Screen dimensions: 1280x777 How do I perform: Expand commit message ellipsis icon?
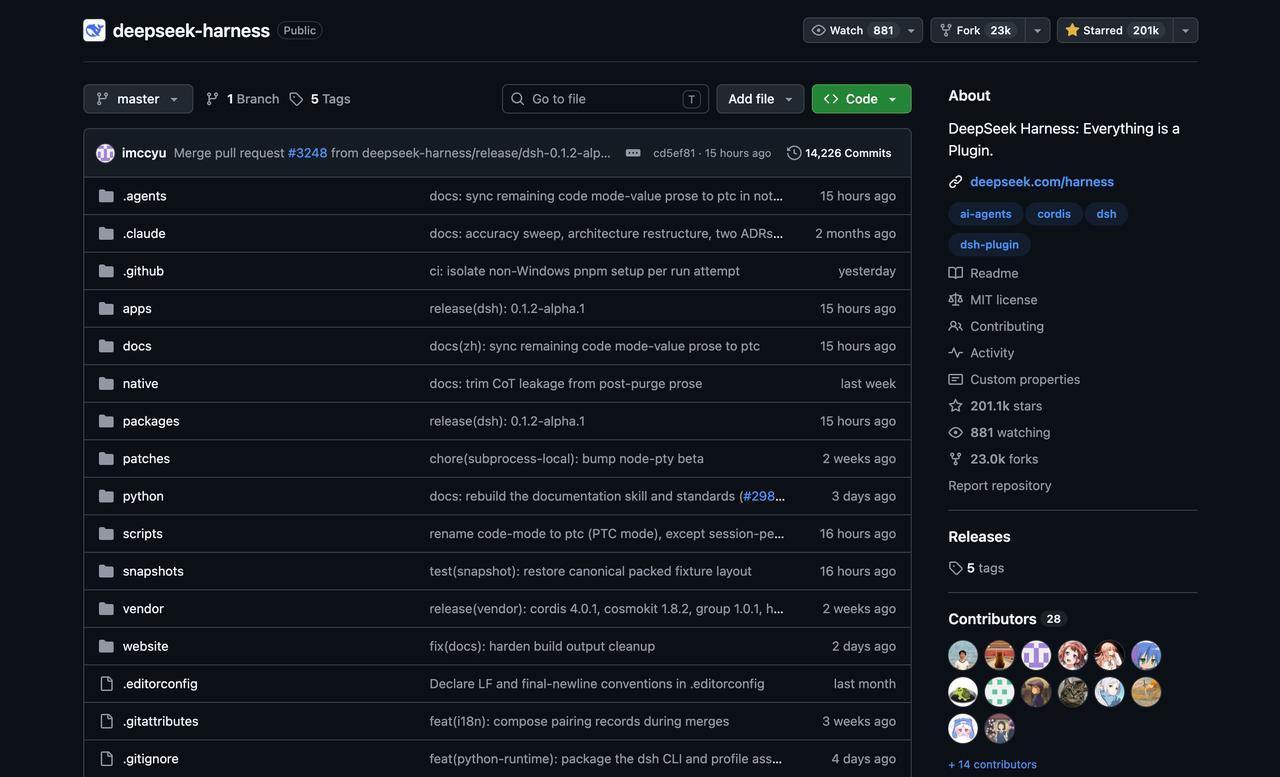(633, 153)
